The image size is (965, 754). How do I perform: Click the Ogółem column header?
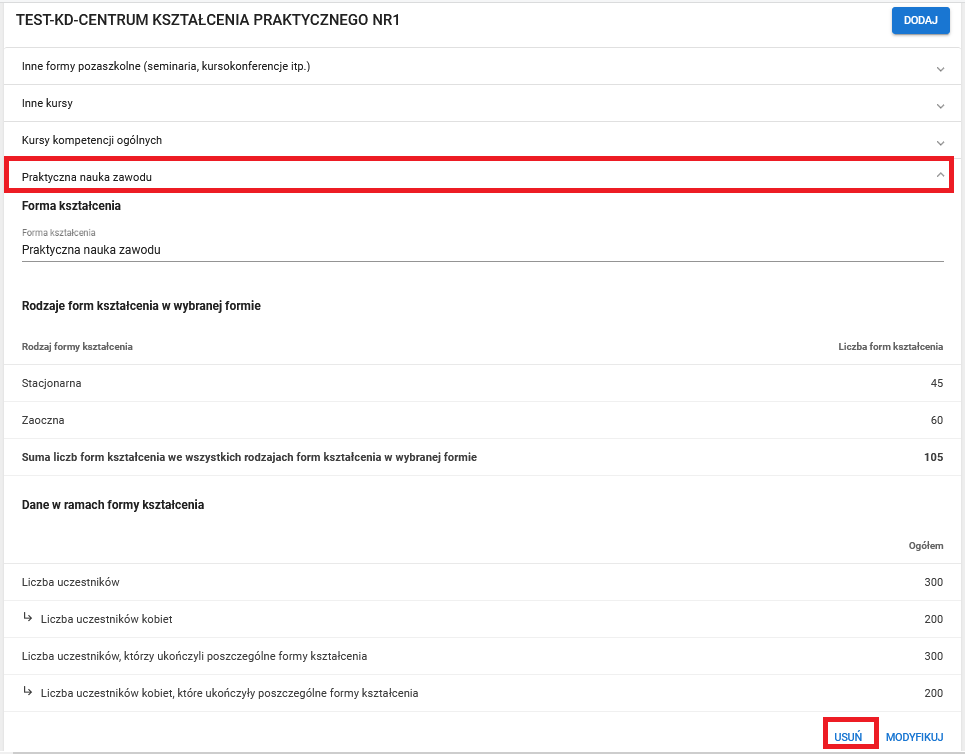point(925,546)
